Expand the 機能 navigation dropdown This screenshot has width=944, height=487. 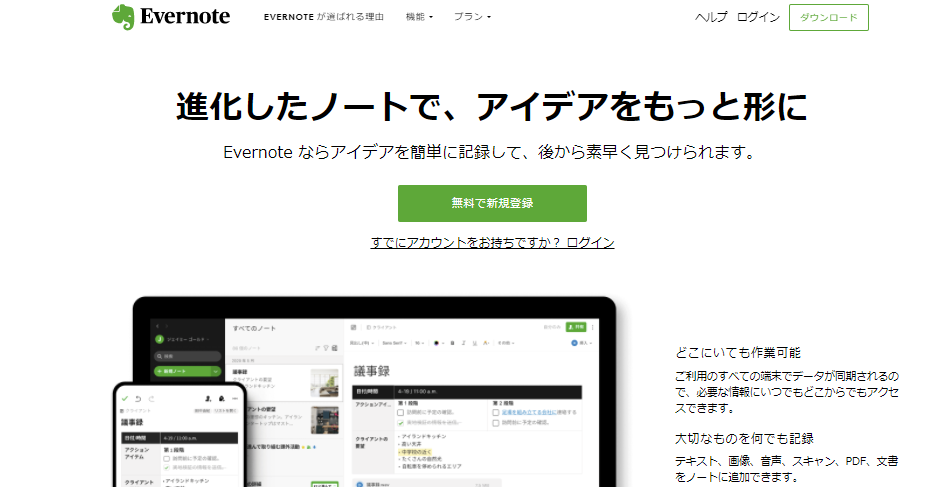[x=419, y=17]
